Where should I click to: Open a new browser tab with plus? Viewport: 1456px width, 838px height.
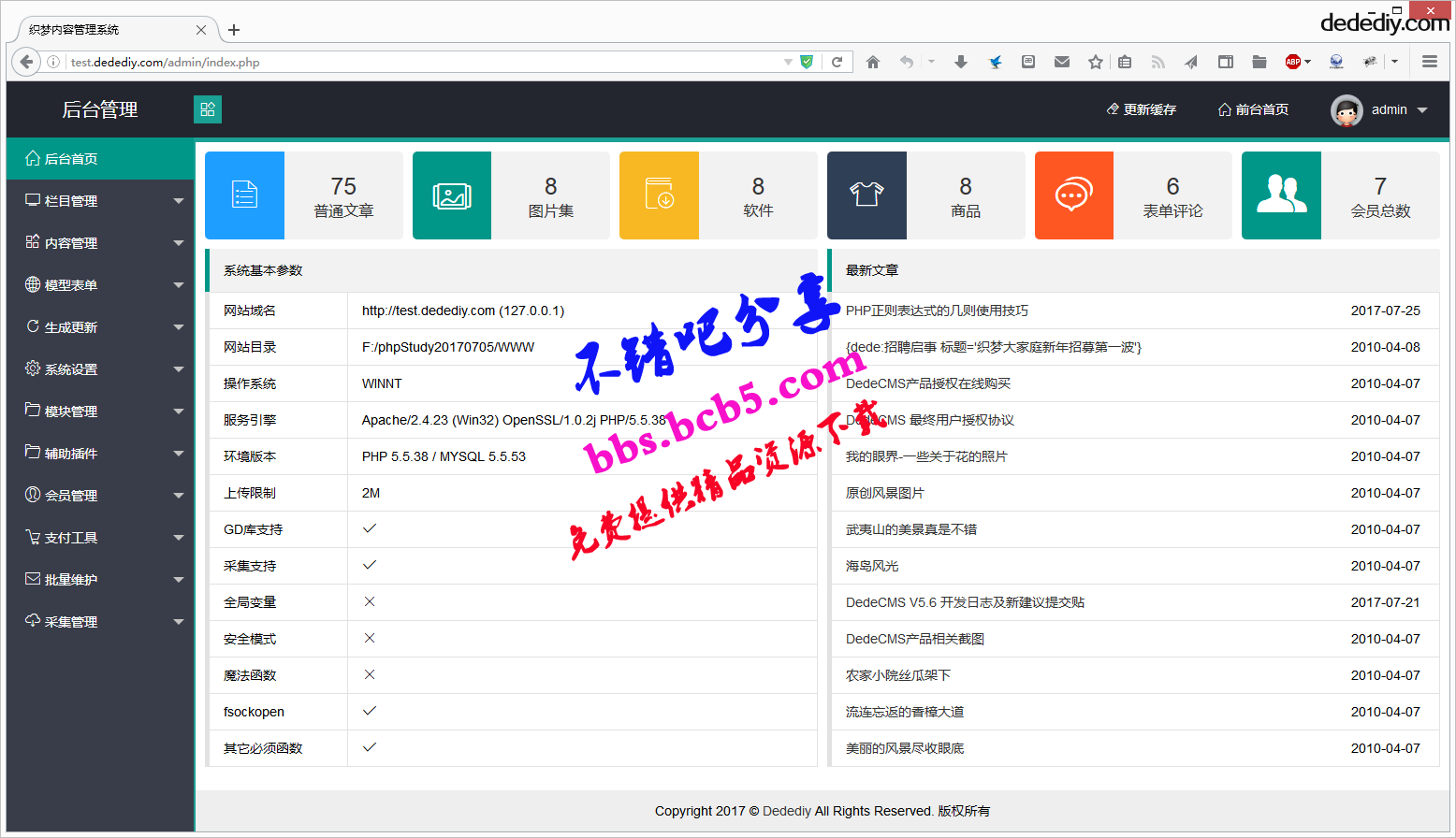(234, 30)
